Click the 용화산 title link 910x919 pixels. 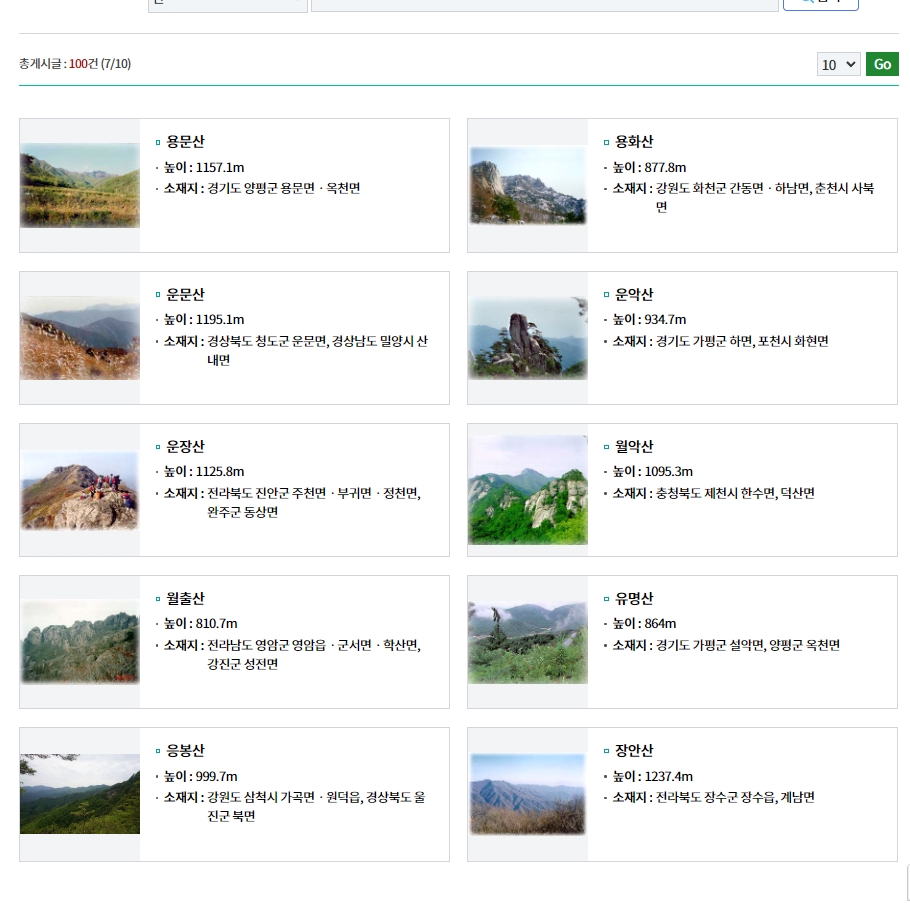634,142
